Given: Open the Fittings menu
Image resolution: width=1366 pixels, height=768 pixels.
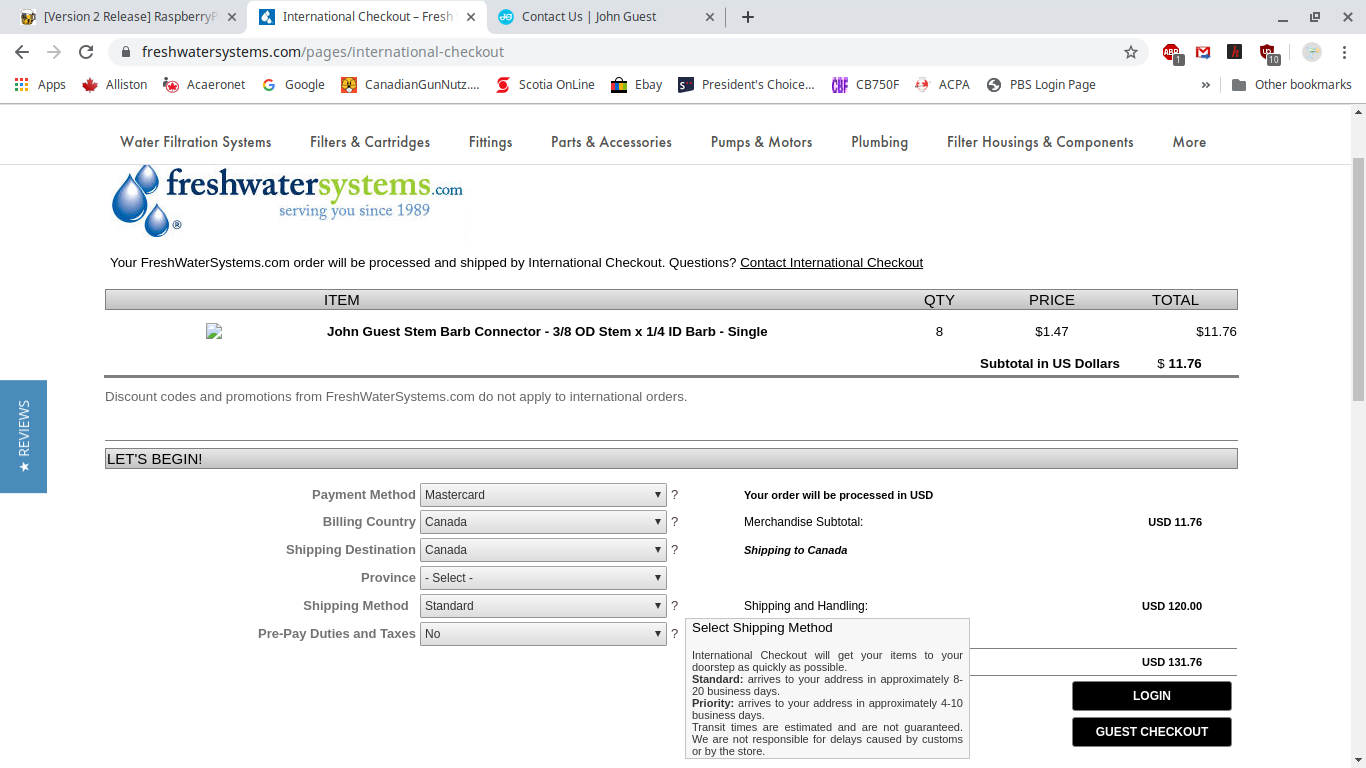Looking at the screenshot, I should (x=490, y=142).
